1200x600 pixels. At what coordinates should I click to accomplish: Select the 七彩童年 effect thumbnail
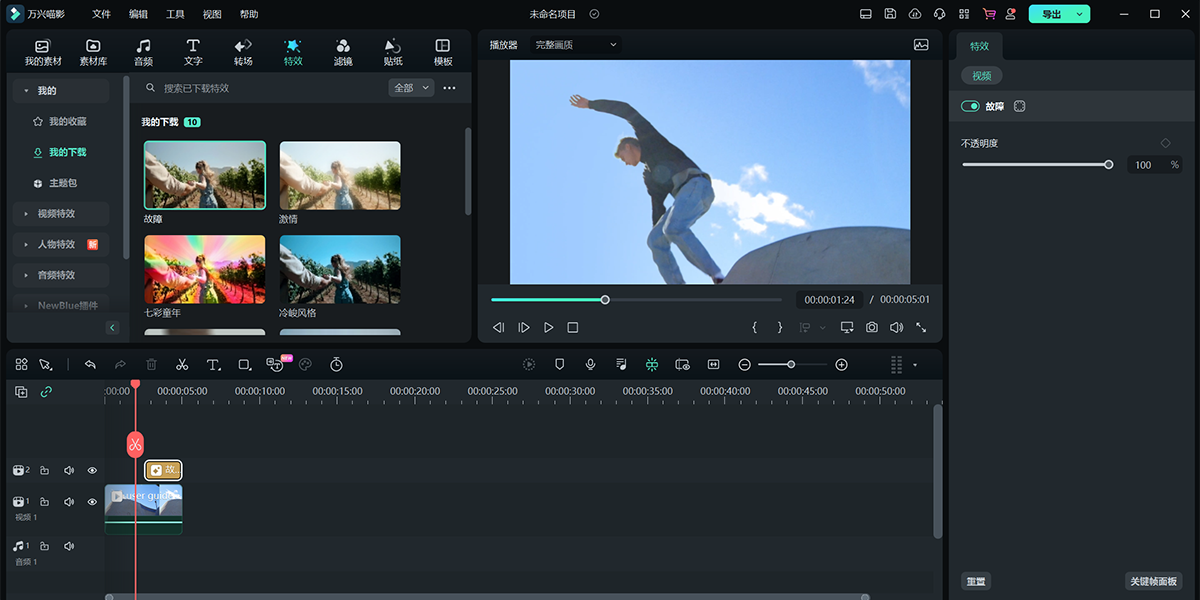204,268
